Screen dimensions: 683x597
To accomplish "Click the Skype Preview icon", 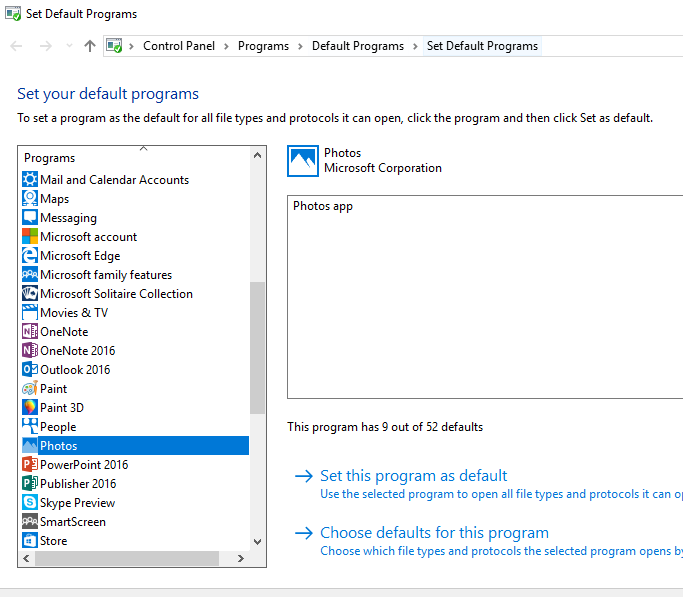I will (x=30, y=503).
